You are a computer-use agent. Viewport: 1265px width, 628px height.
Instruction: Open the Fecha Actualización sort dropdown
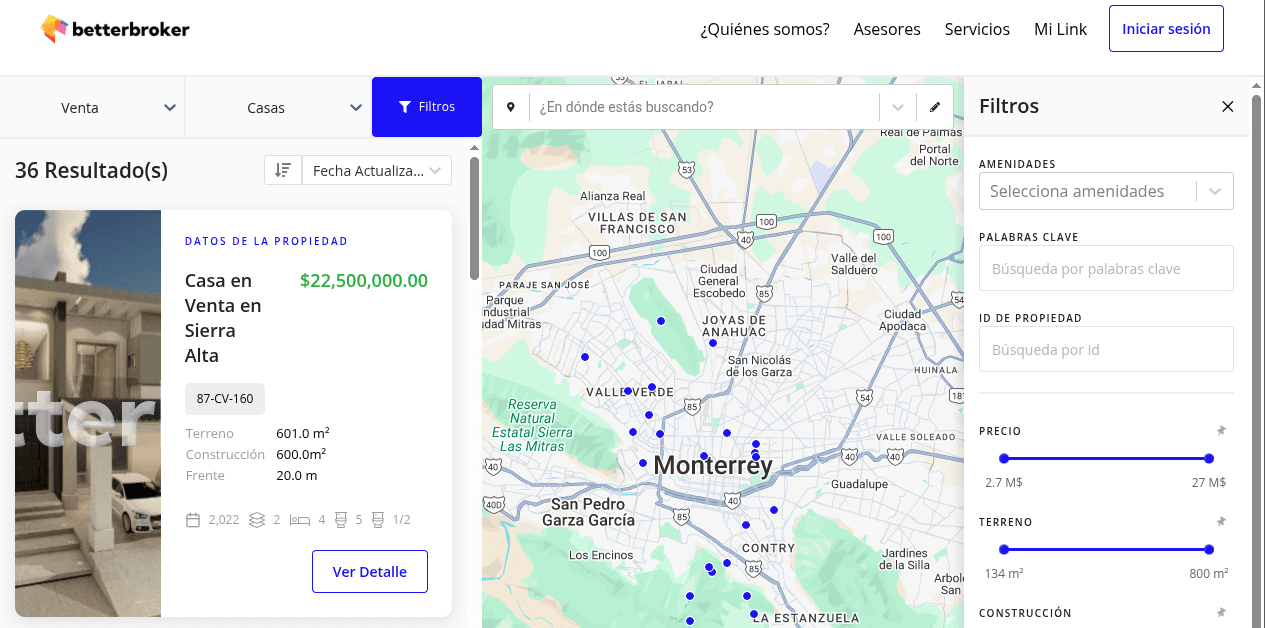click(376, 171)
